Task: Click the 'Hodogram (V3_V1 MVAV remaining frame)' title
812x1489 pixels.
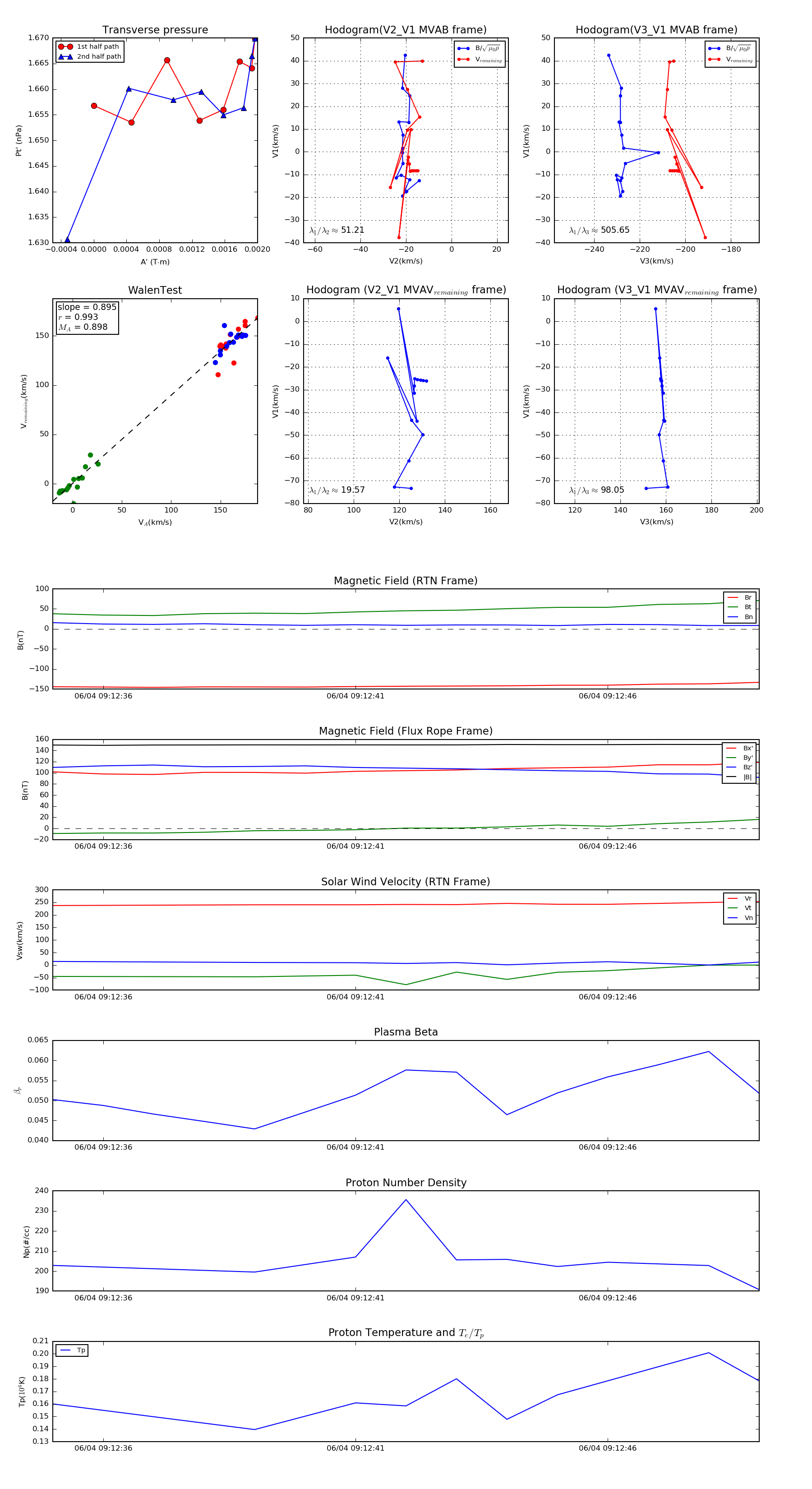Action: click(656, 290)
